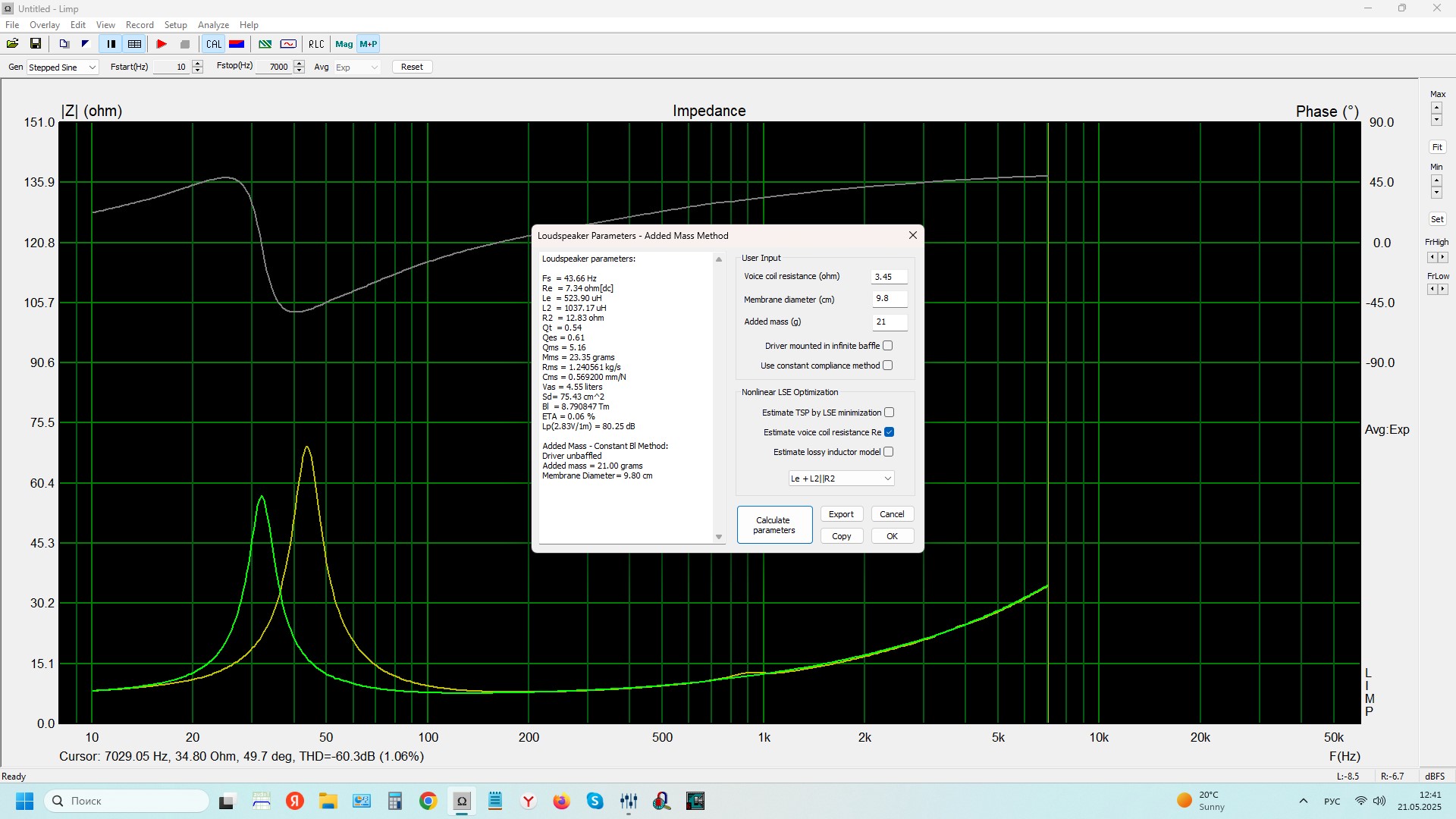Uncheck Estimate voice coil resistance Re
This screenshot has height=819, width=1456.
pyautogui.click(x=889, y=432)
